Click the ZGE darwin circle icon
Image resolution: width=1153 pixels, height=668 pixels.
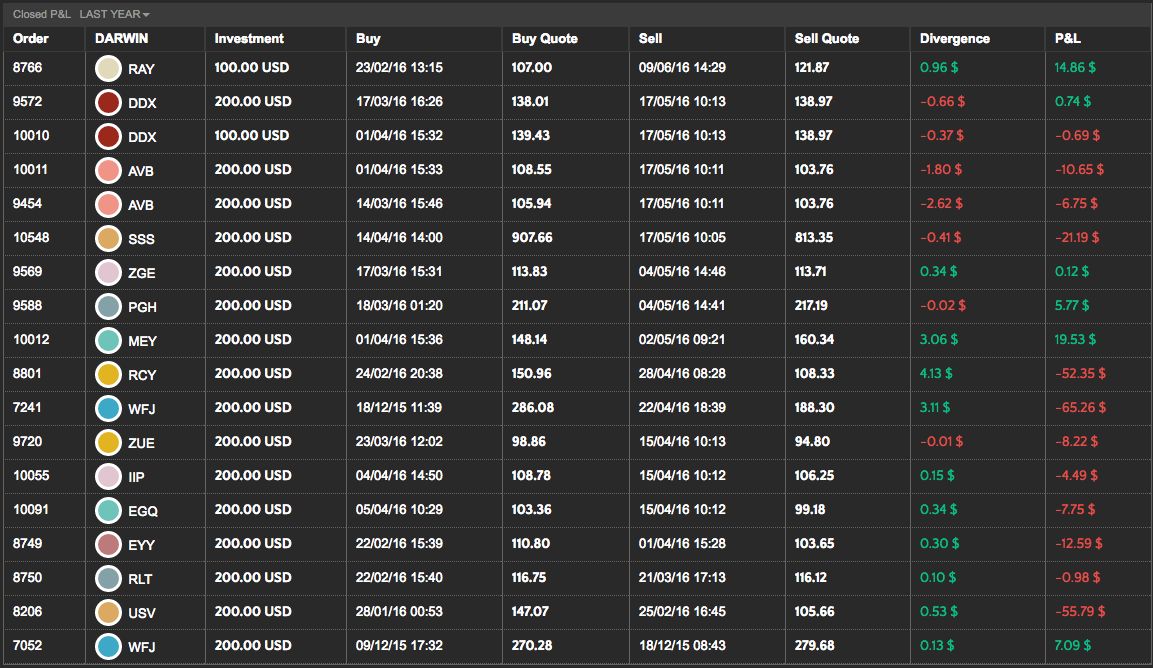pos(108,273)
